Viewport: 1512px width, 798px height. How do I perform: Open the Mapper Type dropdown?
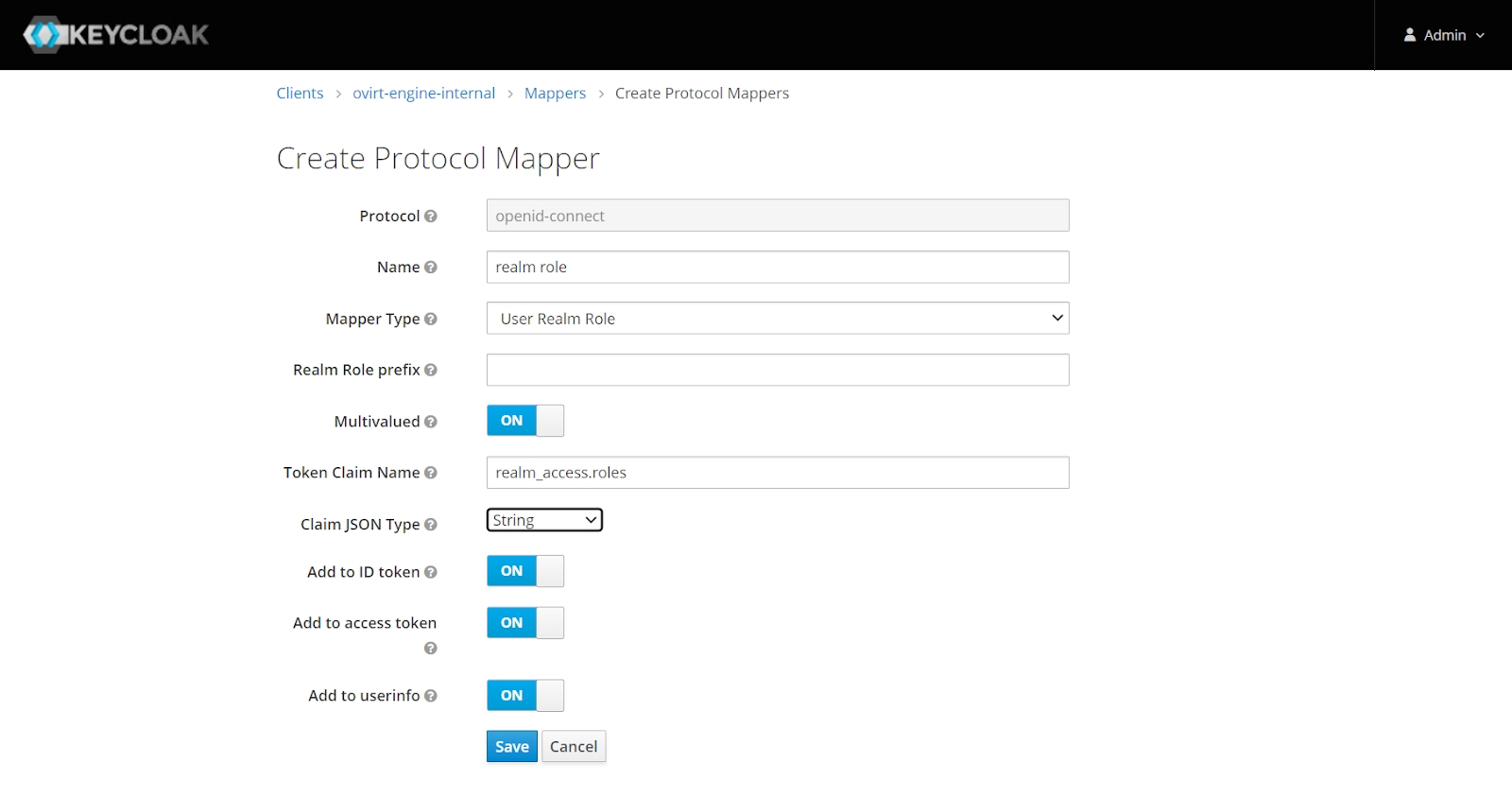(777, 319)
